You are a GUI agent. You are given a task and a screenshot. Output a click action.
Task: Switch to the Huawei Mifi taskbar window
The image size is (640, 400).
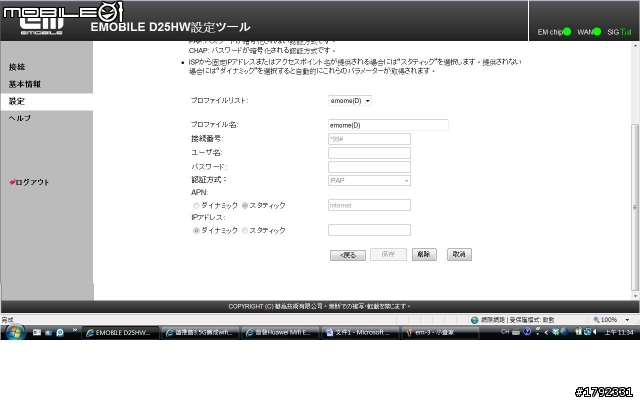(x=280, y=333)
